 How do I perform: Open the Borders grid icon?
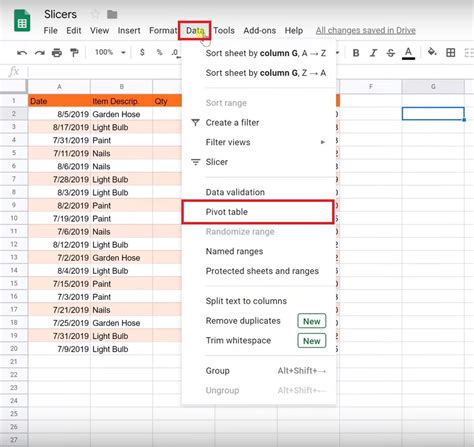(451, 53)
